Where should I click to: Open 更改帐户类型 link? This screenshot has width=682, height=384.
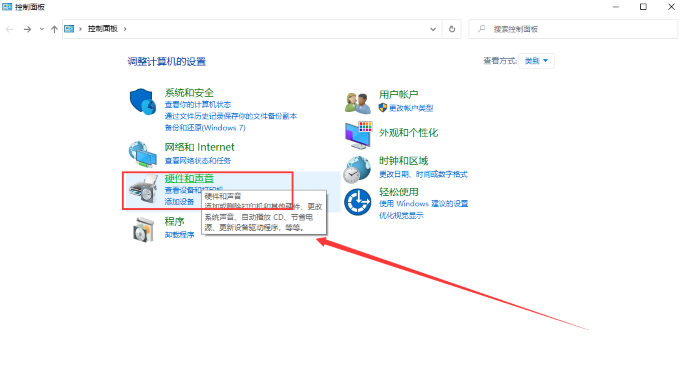(x=411, y=108)
